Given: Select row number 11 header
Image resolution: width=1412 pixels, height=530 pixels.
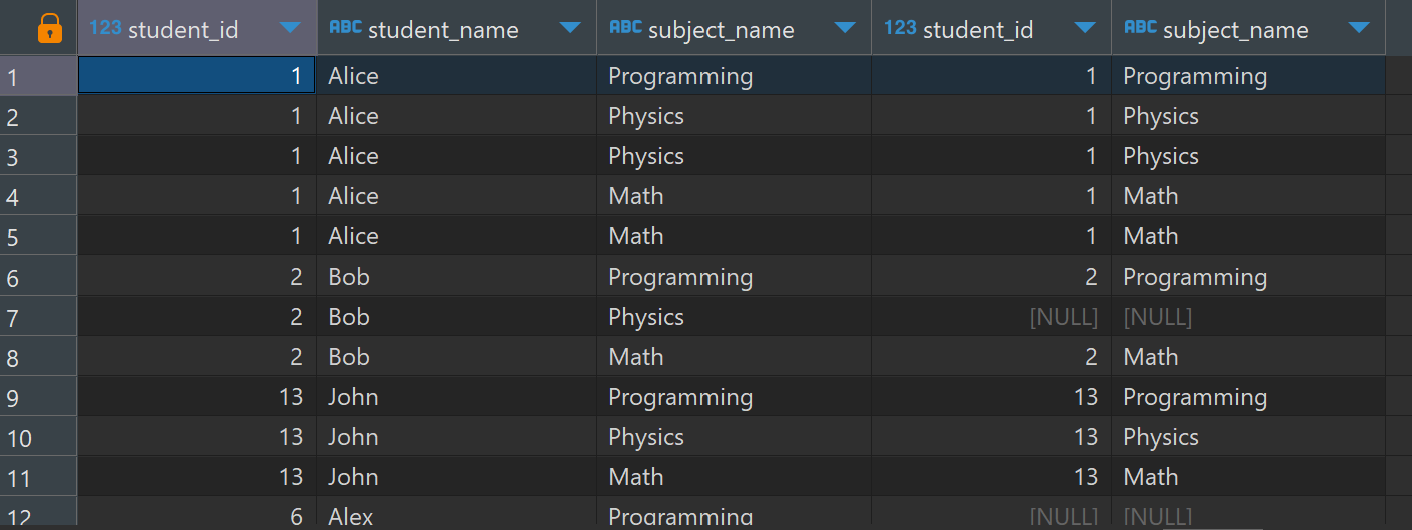Looking at the screenshot, I should click(x=38, y=477).
